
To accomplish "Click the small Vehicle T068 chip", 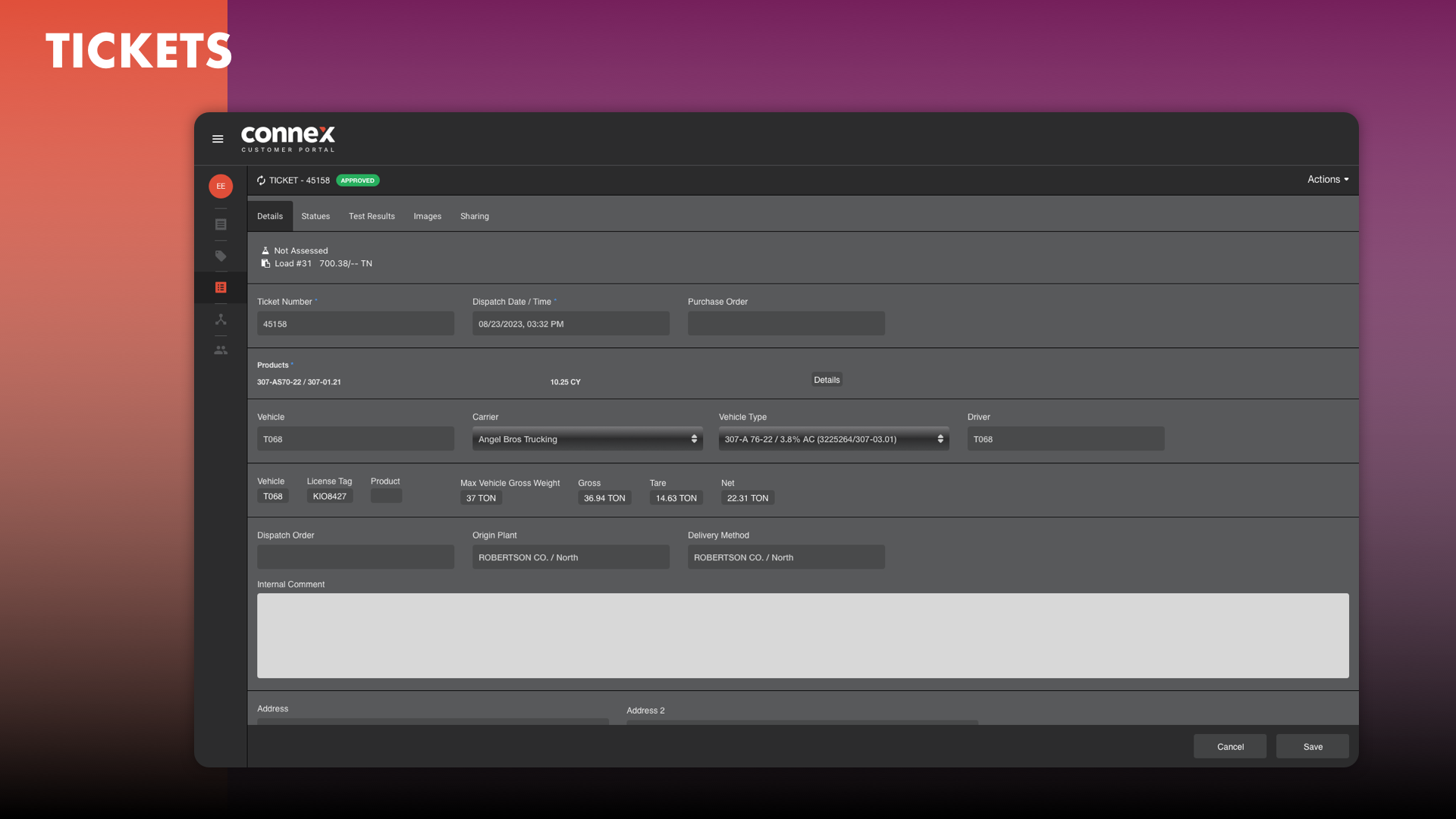I will pos(273,497).
